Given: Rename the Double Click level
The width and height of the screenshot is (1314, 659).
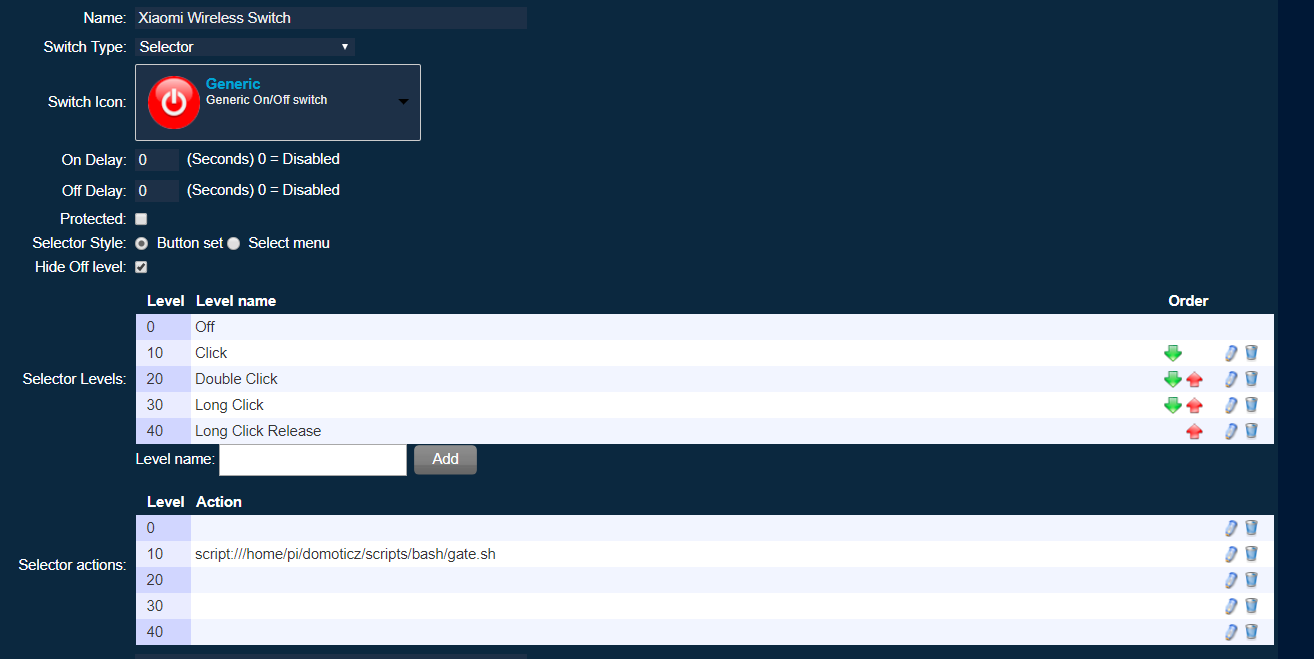Looking at the screenshot, I should click(1231, 379).
